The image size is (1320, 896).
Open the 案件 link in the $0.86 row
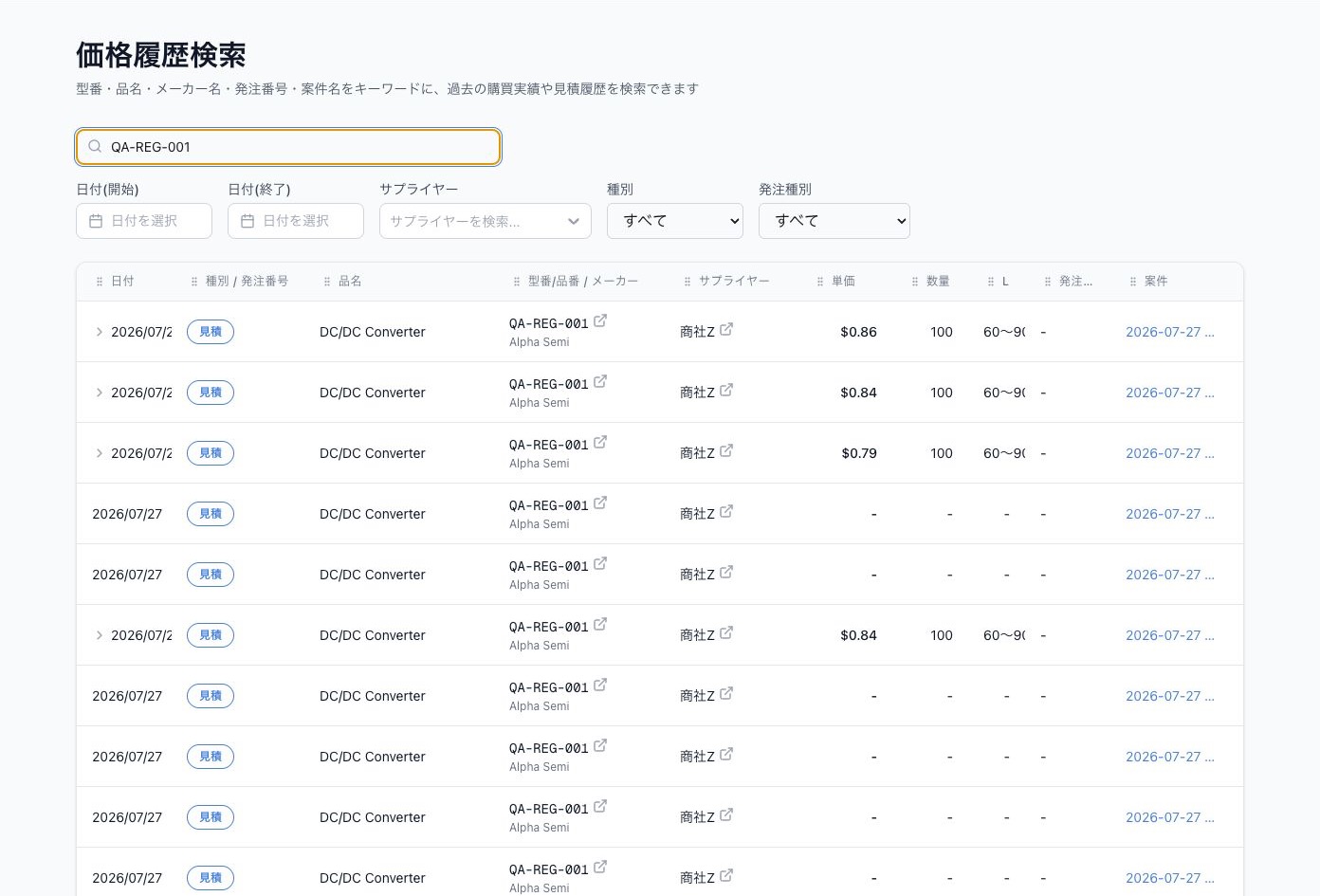[x=1170, y=332]
